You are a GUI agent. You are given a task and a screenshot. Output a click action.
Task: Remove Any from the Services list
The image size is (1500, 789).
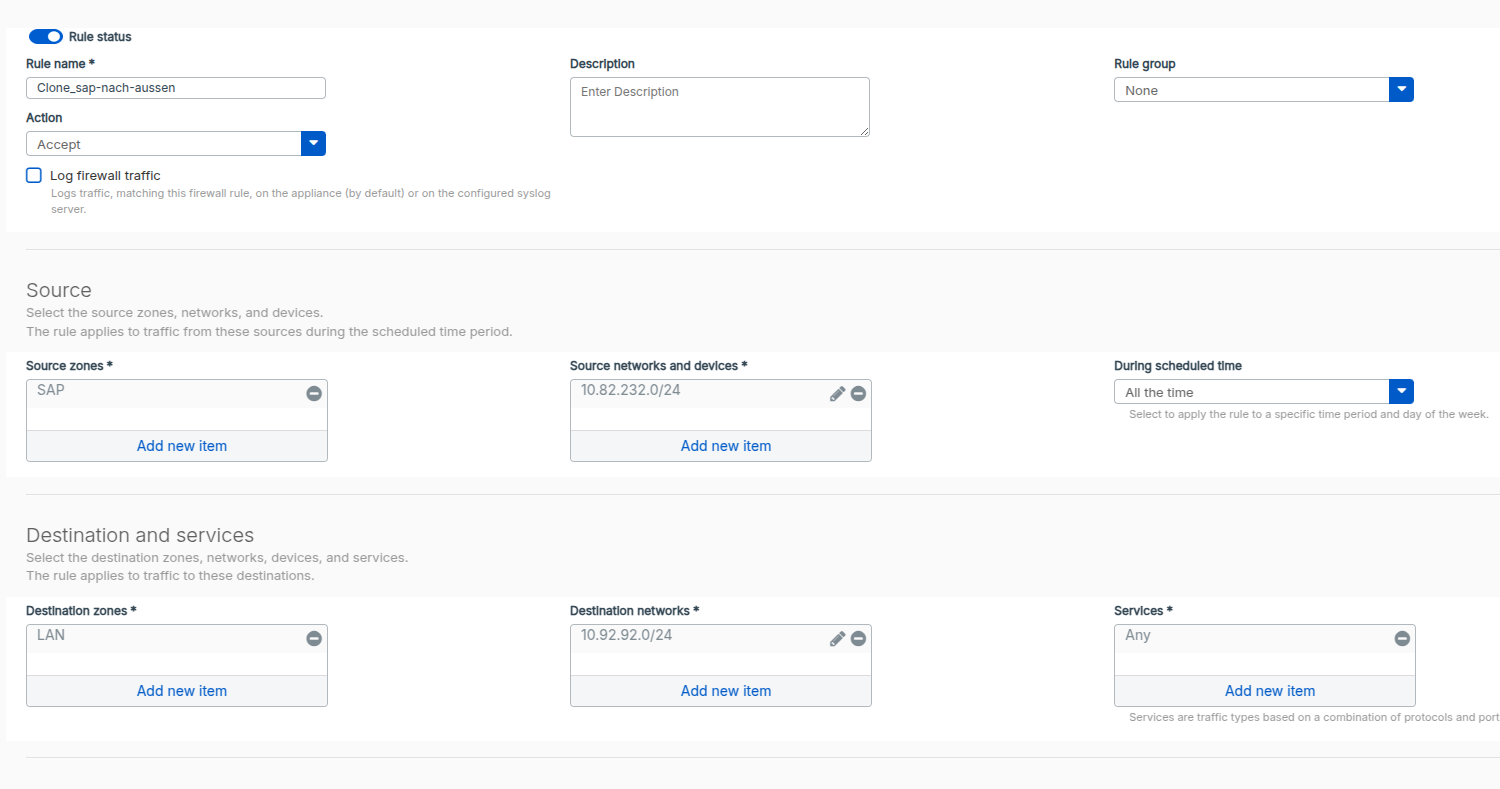pyautogui.click(x=1402, y=639)
